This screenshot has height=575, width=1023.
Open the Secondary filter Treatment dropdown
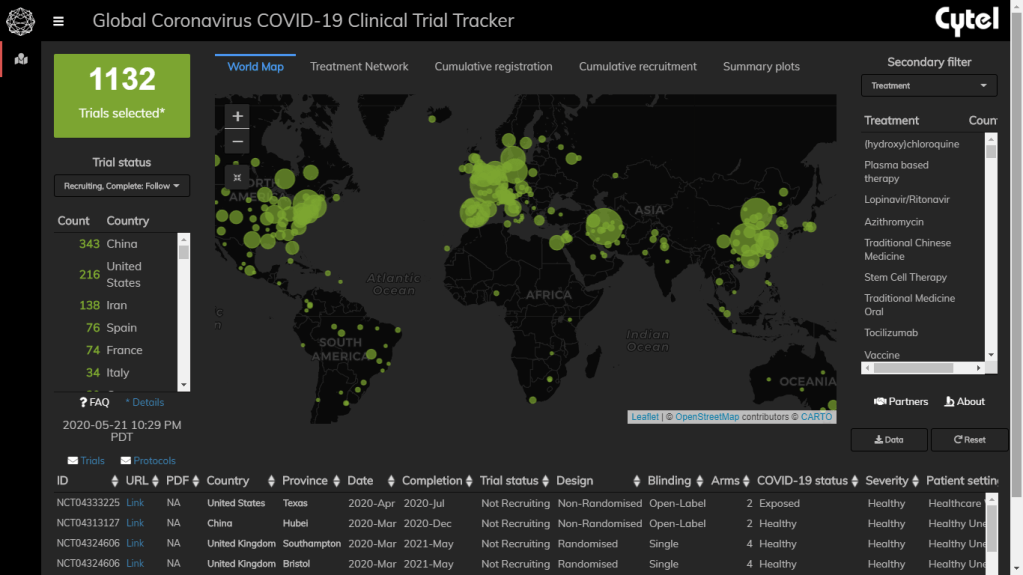coord(929,86)
